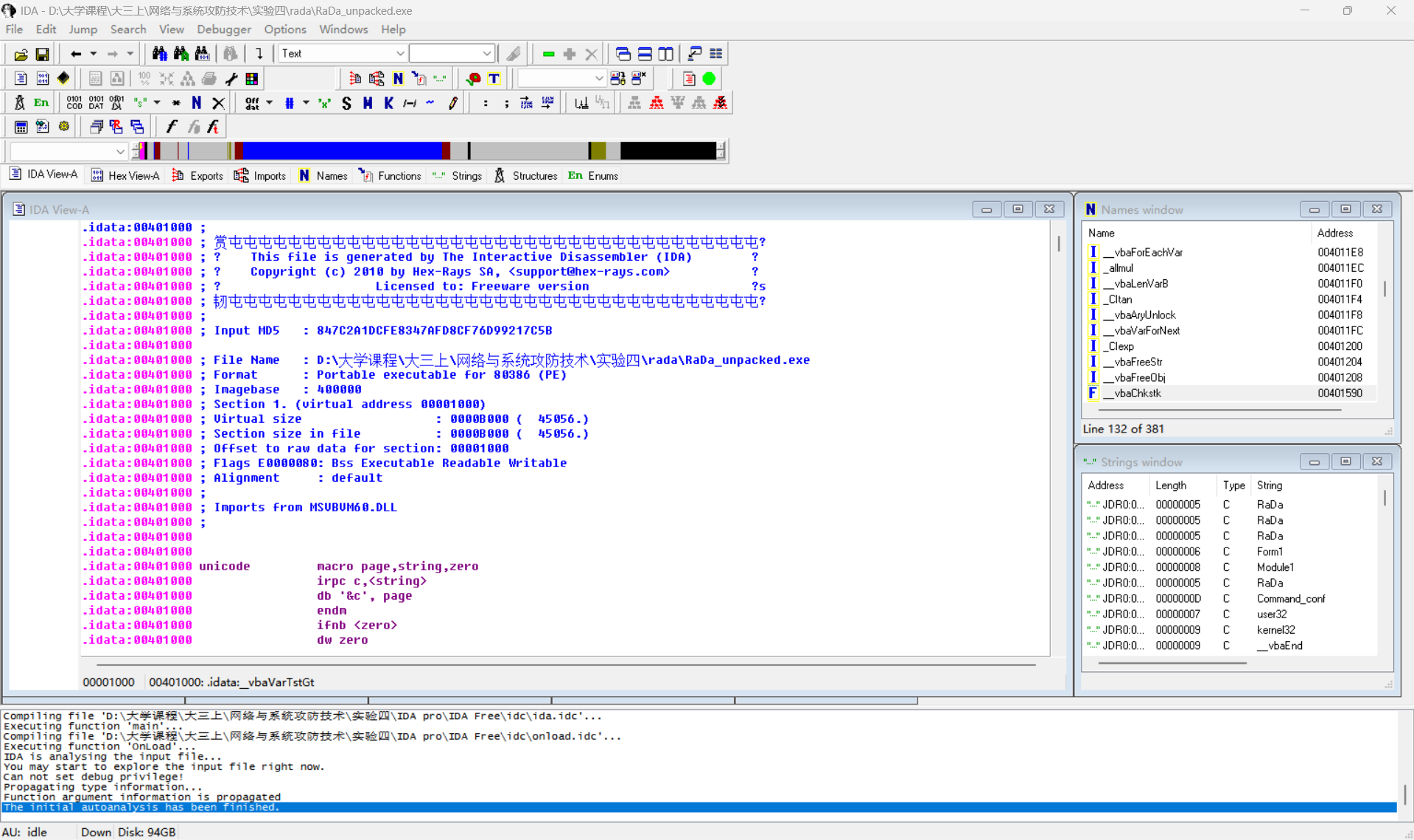Sort Names window by the Address column header
The image size is (1414, 840).
tap(1344, 233)
